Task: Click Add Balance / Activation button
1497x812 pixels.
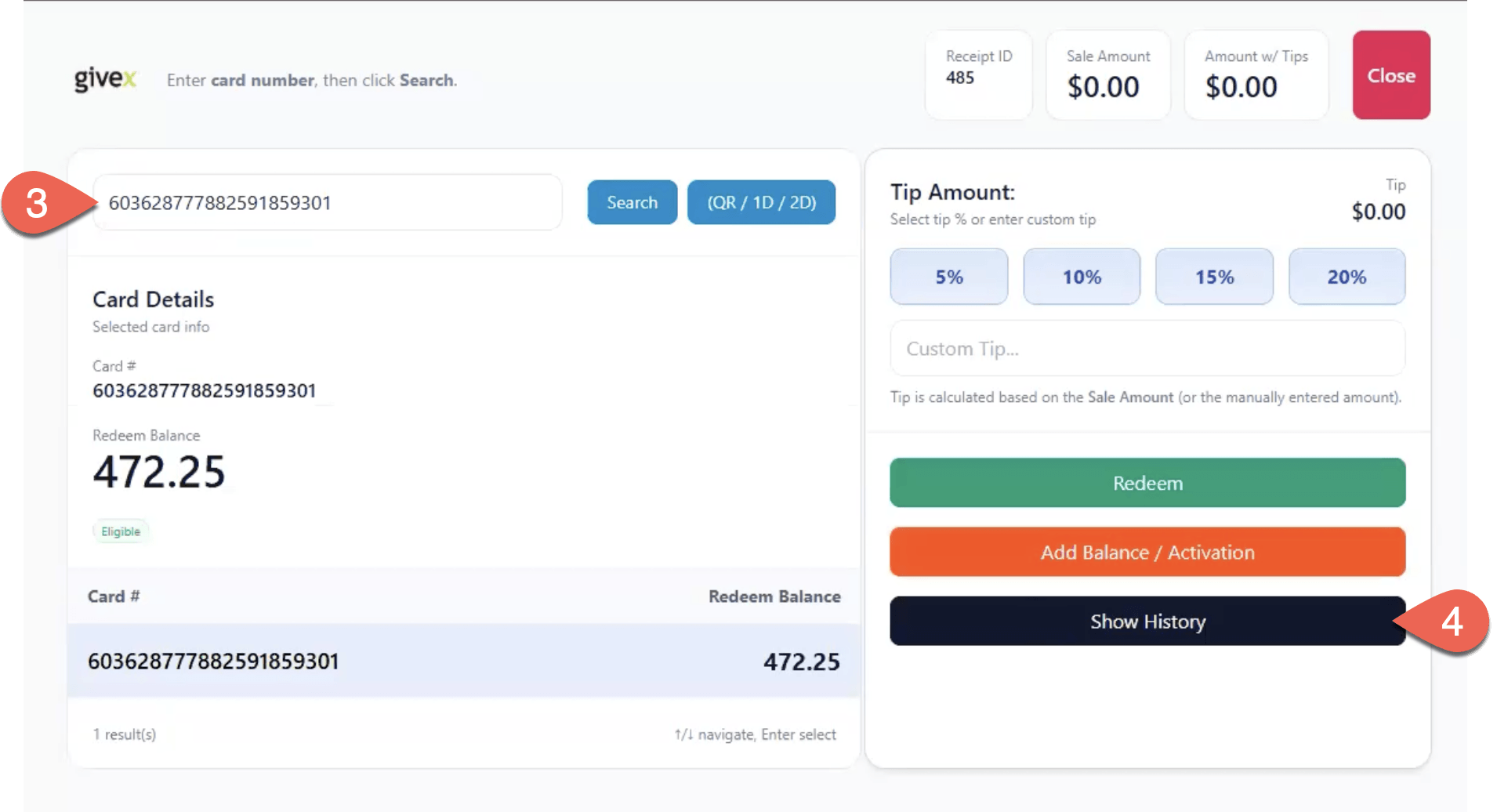Action: [x=1147, y=552]
